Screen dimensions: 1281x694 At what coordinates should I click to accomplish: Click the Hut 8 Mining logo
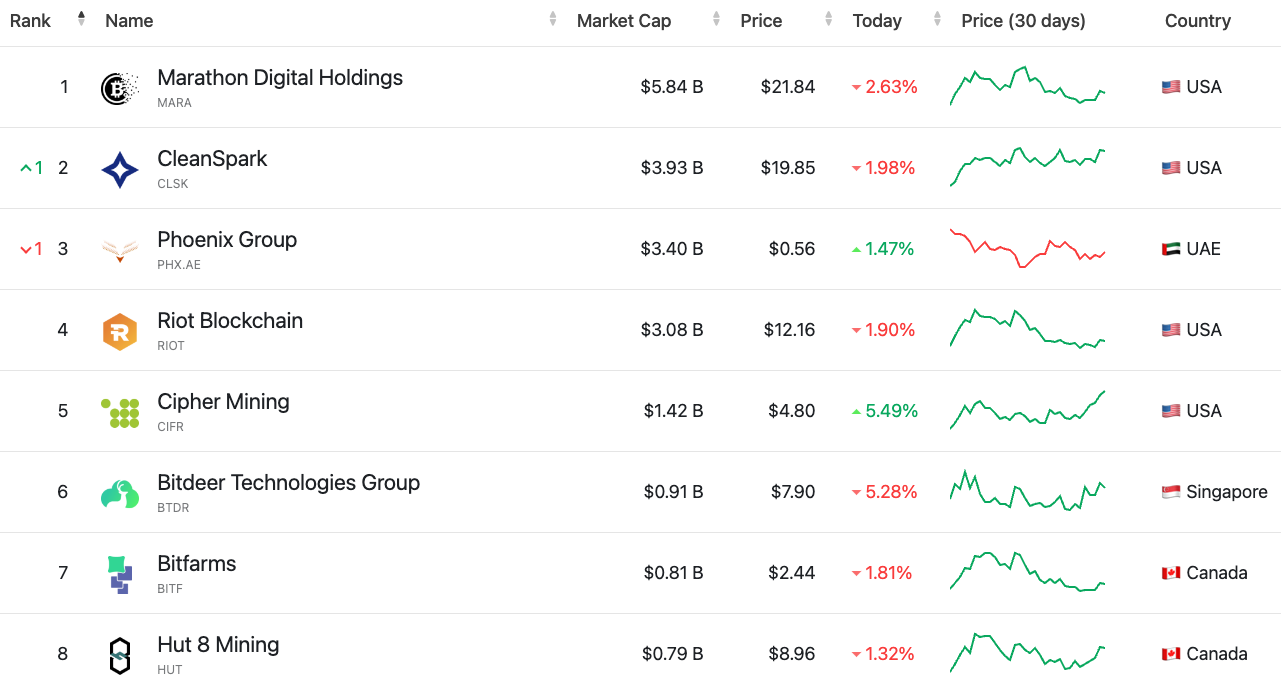point(120,655)
